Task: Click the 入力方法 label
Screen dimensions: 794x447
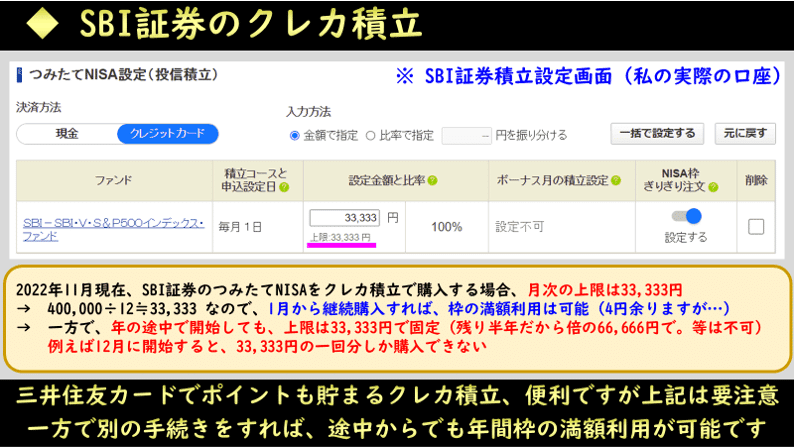Action: pos(308,112)
